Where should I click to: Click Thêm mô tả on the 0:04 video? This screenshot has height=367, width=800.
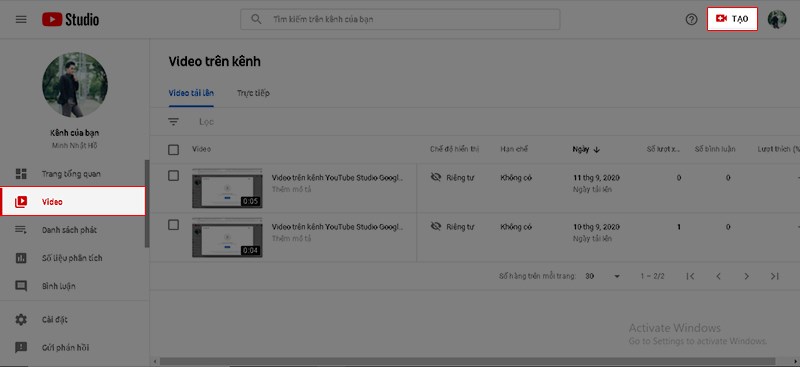tap(291, 238)
